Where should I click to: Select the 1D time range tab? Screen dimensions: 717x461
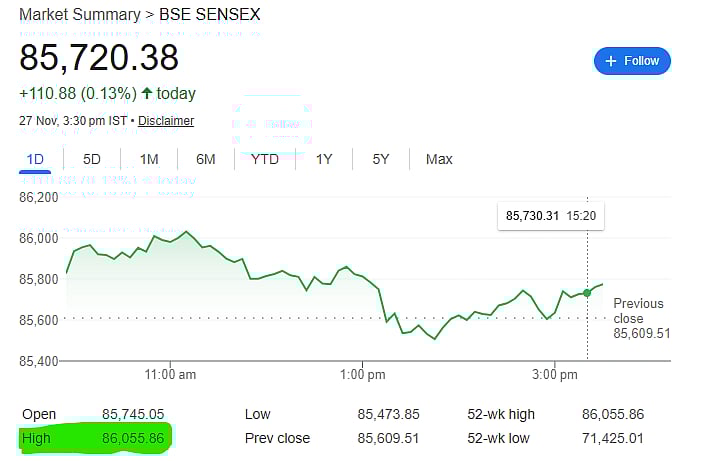click(x=35, y=159)
